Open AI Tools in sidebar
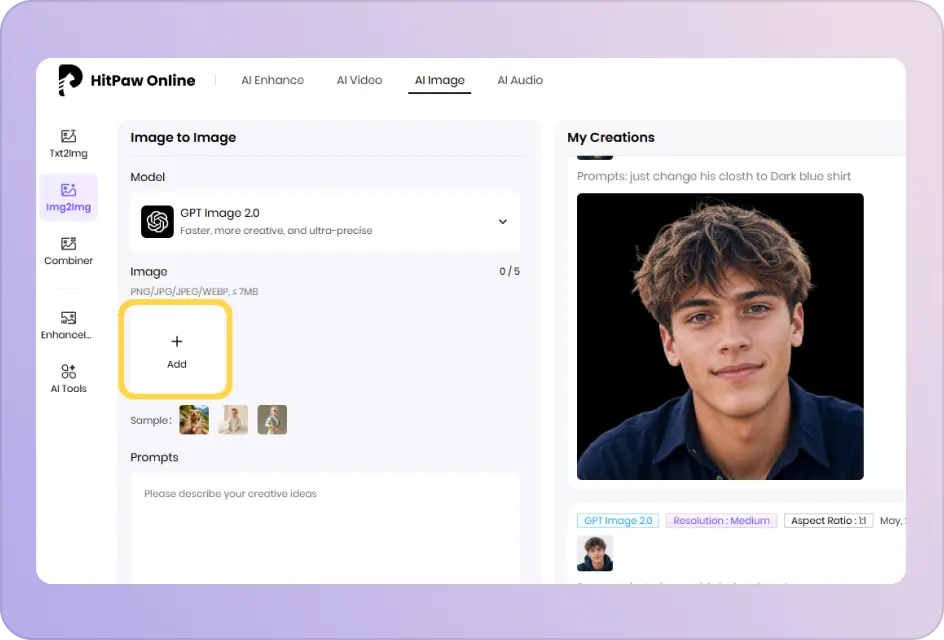Image resolution: width=944 pixels, height=640 pixels. pos(68,379)
